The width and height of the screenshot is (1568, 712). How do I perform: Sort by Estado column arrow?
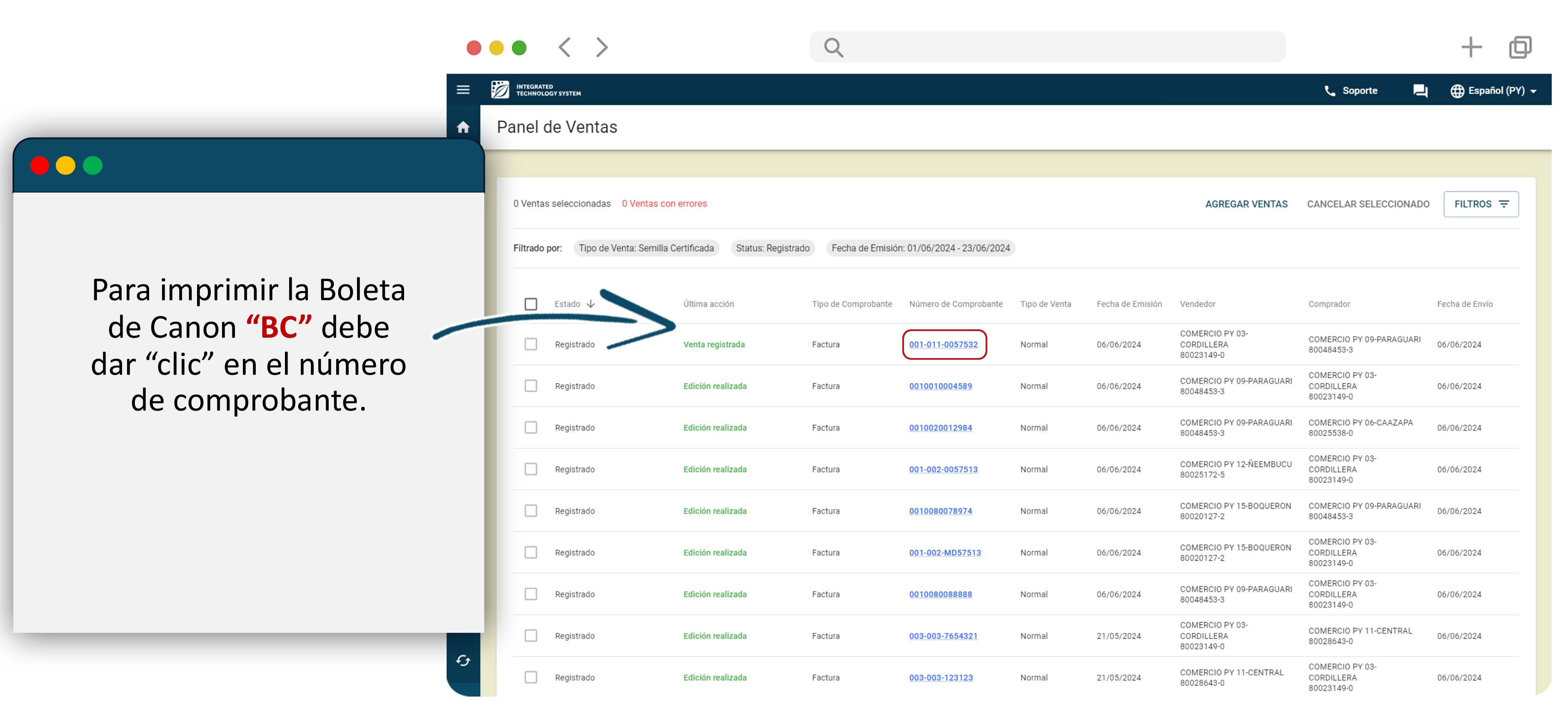click(590, 304)
